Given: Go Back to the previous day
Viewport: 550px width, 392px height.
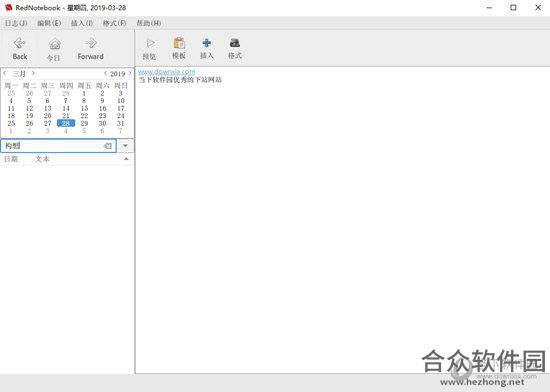Looking at the screenshot, I should 20,49.
